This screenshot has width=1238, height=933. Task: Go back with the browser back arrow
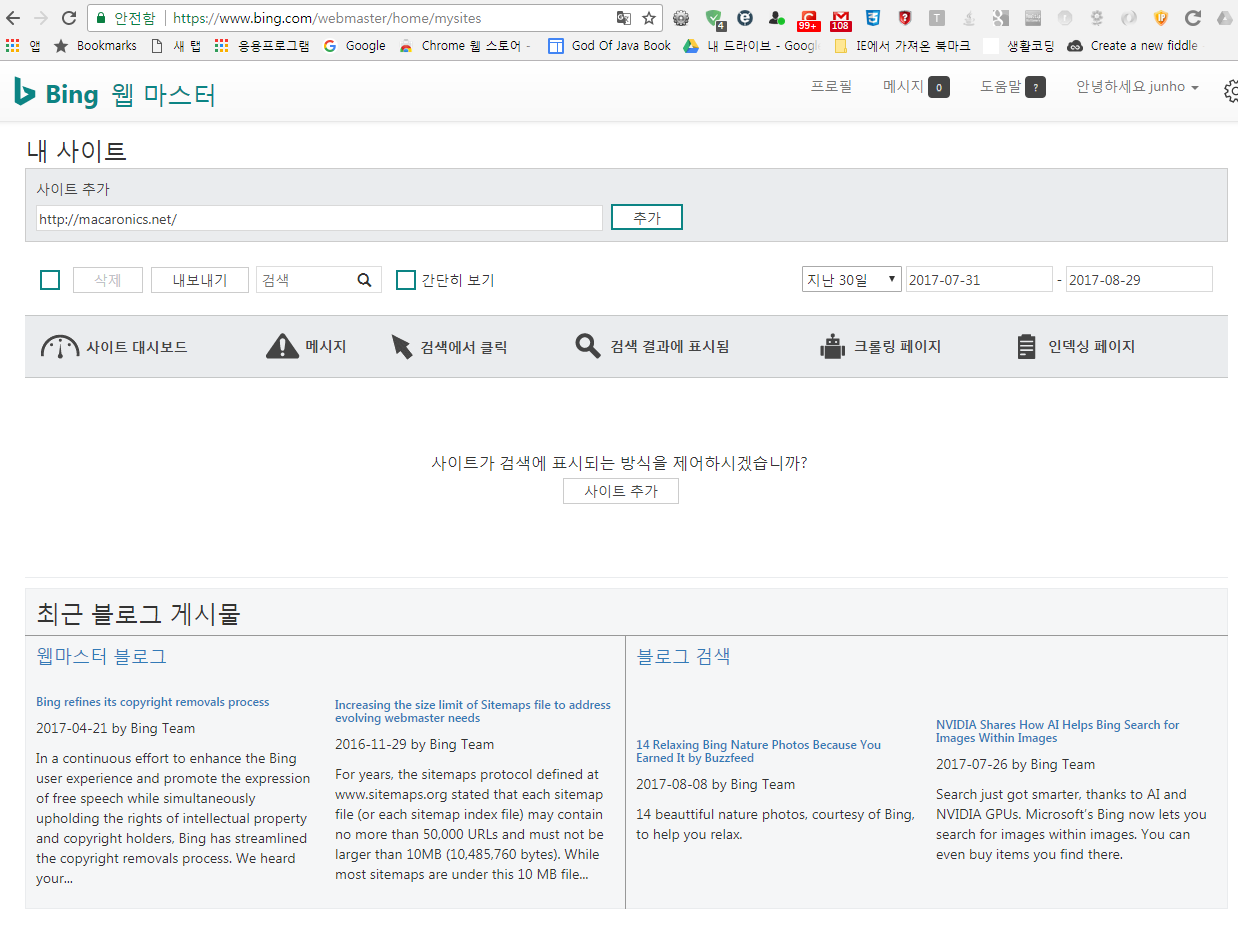pyautogui.click(x=13, y=17)
